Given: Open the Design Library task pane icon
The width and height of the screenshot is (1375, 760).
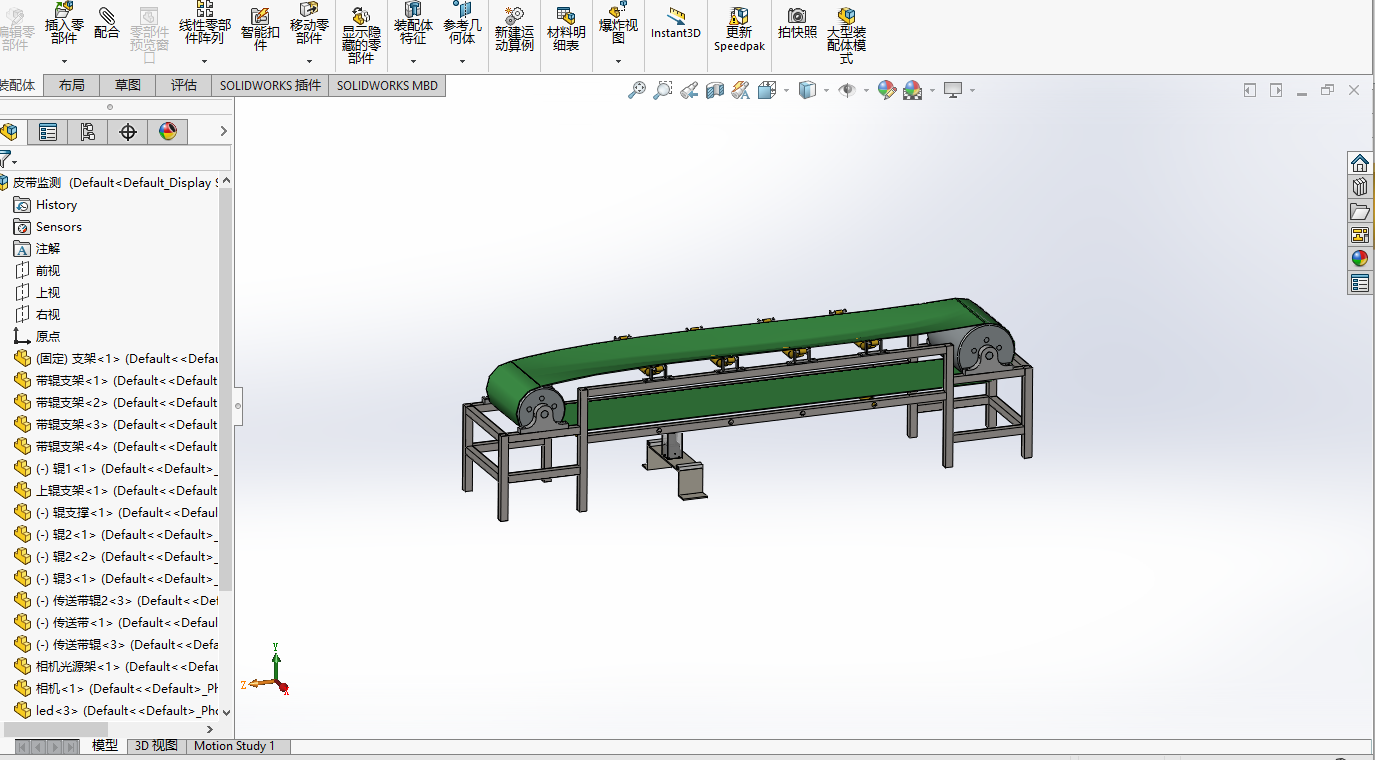Looking at the screenshot, I should tap(1360, 187).
